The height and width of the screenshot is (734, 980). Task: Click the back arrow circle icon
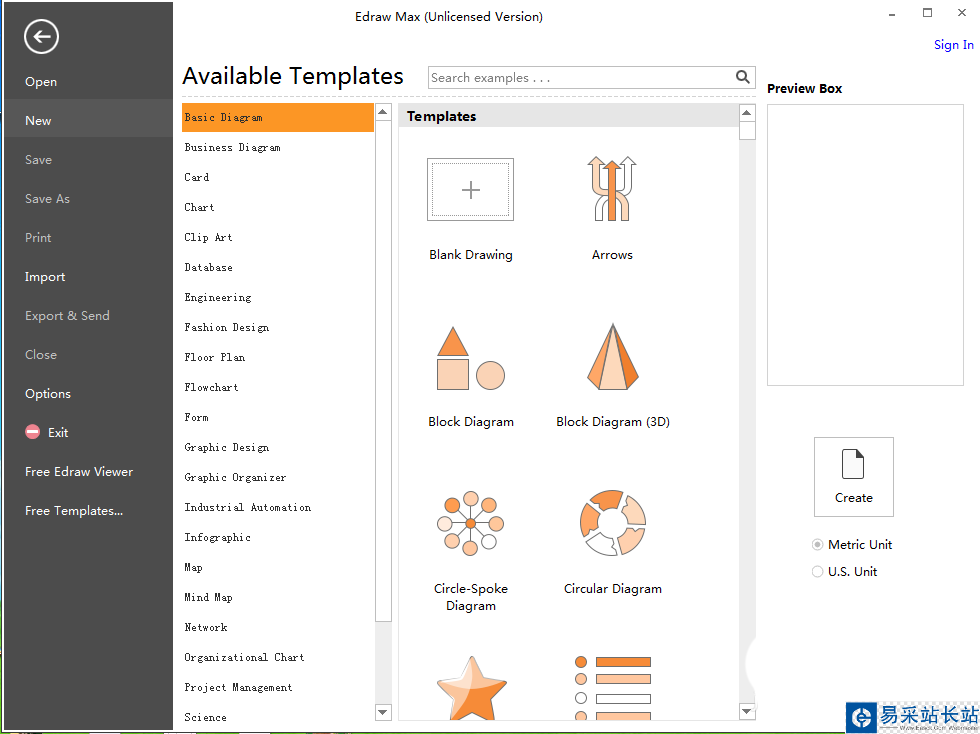click(x=41, y=36)
